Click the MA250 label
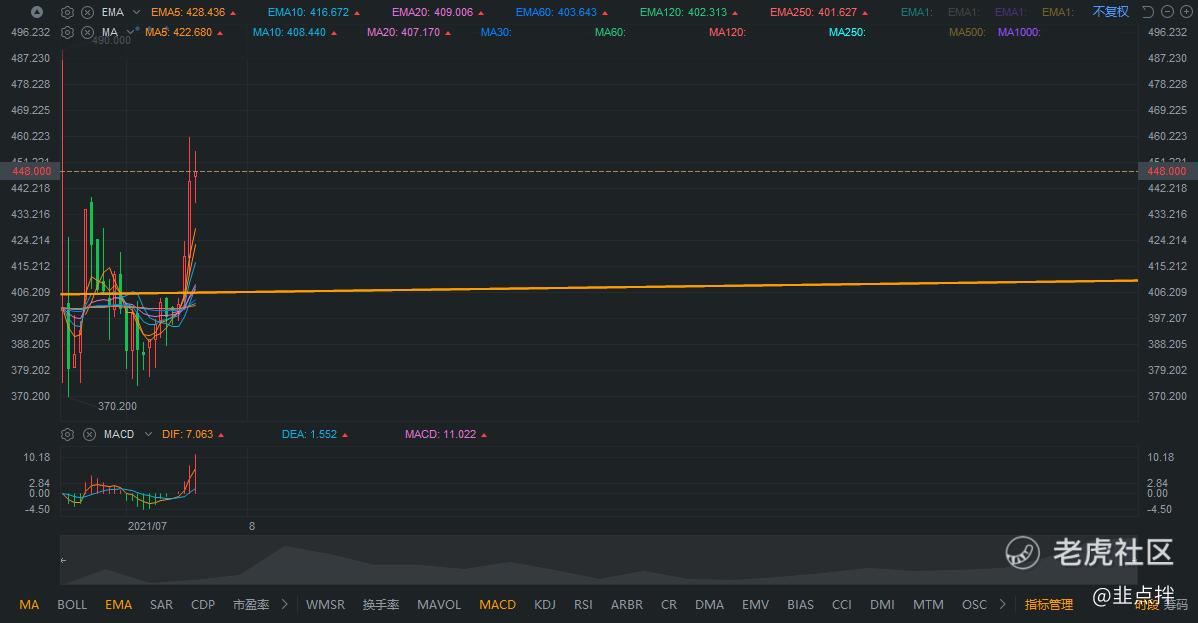Viewport: 1198px width, 623px height. [x=847, y=32]
